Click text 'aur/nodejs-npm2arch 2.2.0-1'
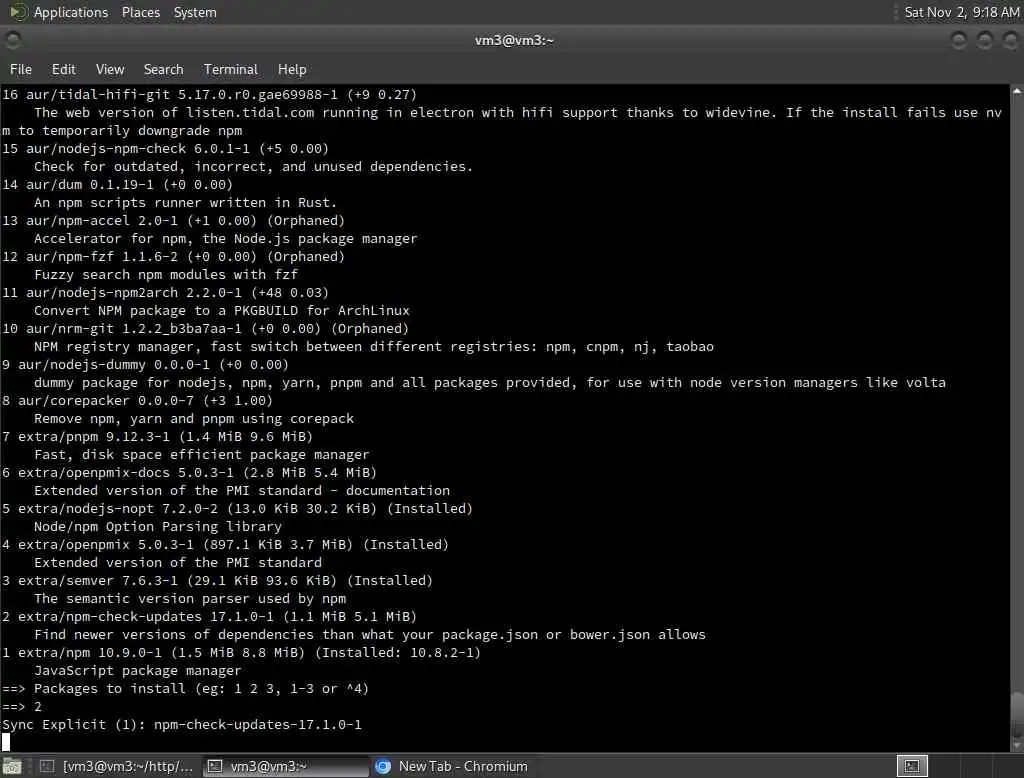Image resolution: width=1024 pixels, height=778 pixels. [133, 293]
